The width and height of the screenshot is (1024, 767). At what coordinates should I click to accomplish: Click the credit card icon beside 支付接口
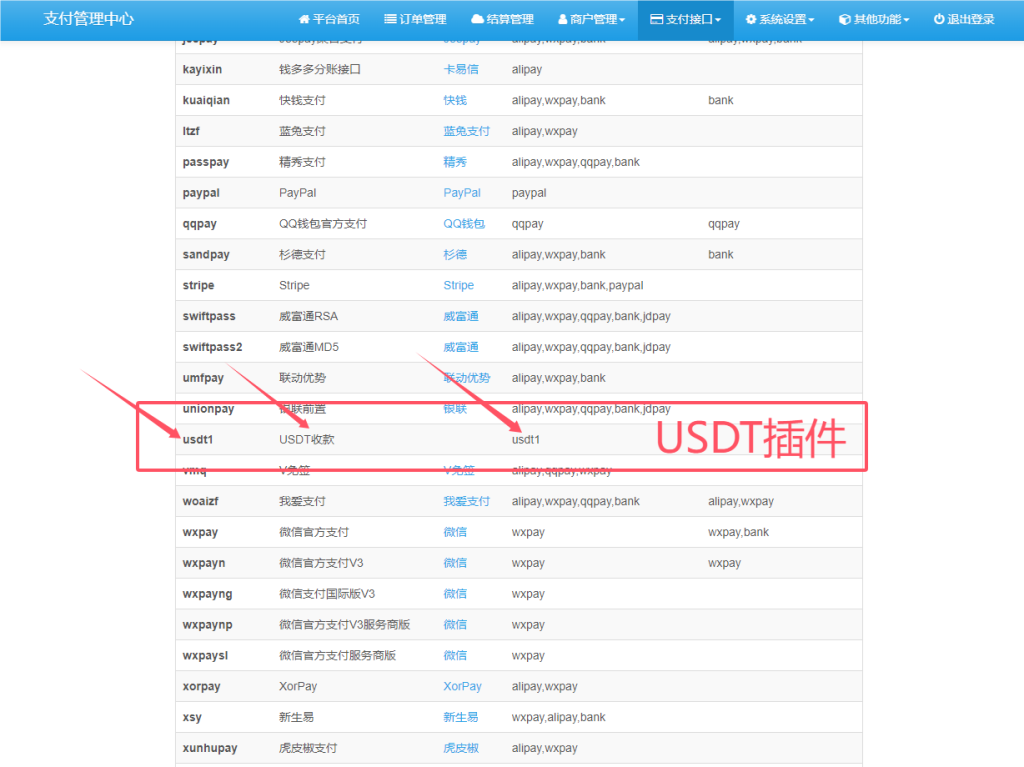[656, 19]
